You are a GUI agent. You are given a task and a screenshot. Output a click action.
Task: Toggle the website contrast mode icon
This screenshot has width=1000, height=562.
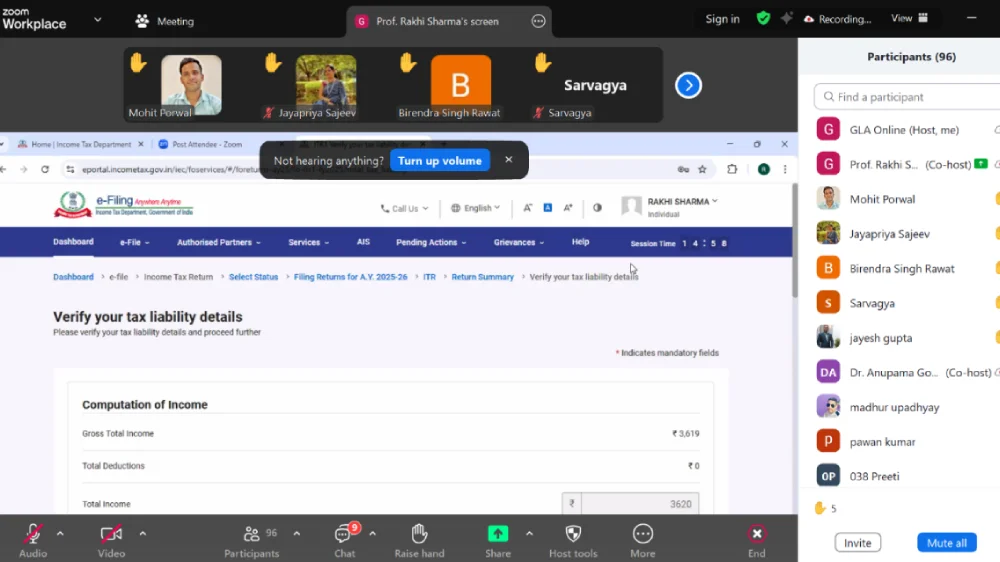pyautogui.click(x=597, y=208)
